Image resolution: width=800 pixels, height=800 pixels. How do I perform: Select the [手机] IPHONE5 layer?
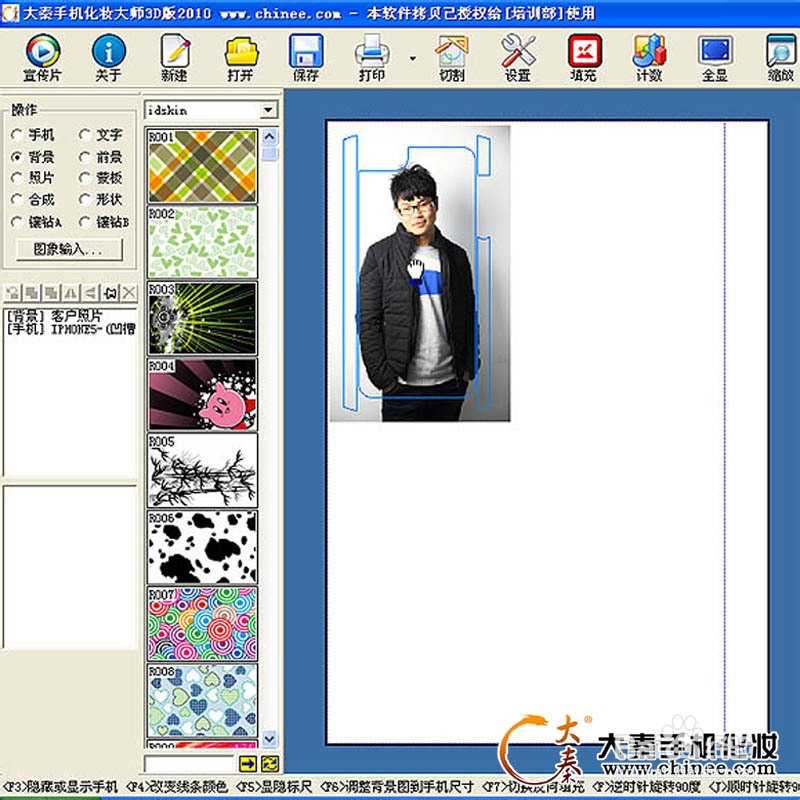pos(71,329)
